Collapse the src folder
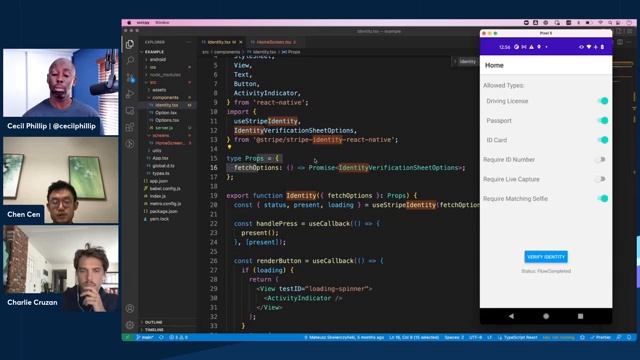640x360 pixels. point(152,82)
